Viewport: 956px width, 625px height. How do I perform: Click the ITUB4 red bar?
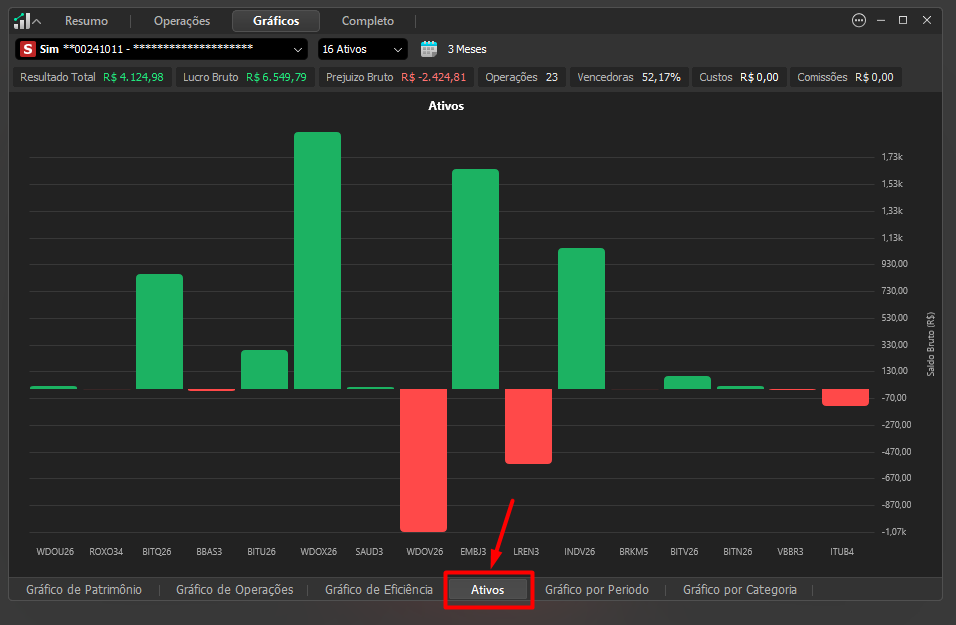click(845, 398)
